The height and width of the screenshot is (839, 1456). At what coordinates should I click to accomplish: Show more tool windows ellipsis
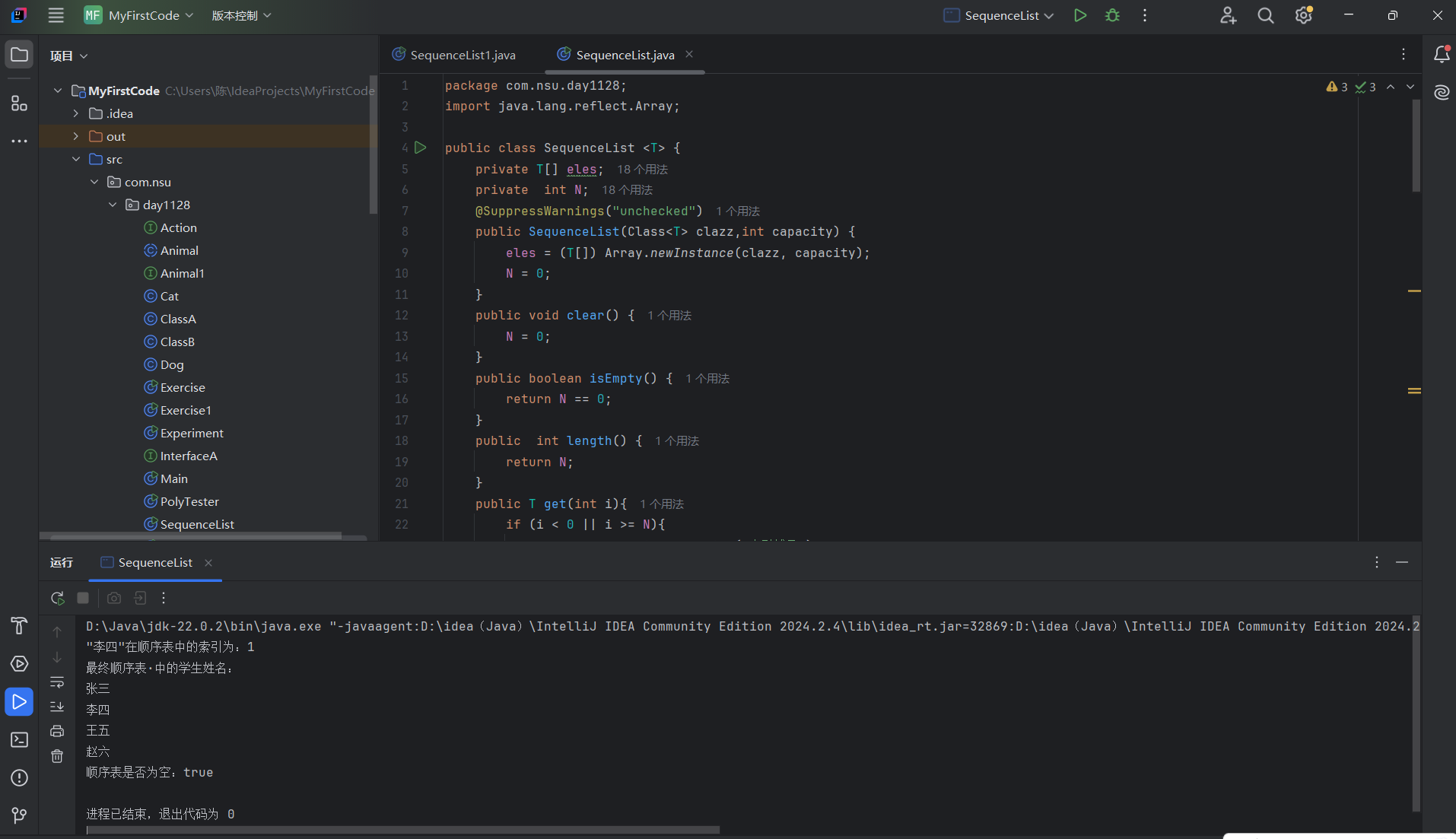pyautogui.click(x=19, y=141)
